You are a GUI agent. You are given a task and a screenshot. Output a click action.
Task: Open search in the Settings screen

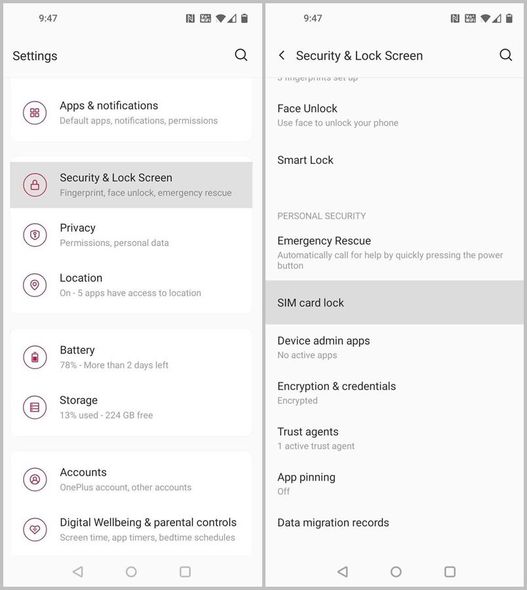point(241,55)
